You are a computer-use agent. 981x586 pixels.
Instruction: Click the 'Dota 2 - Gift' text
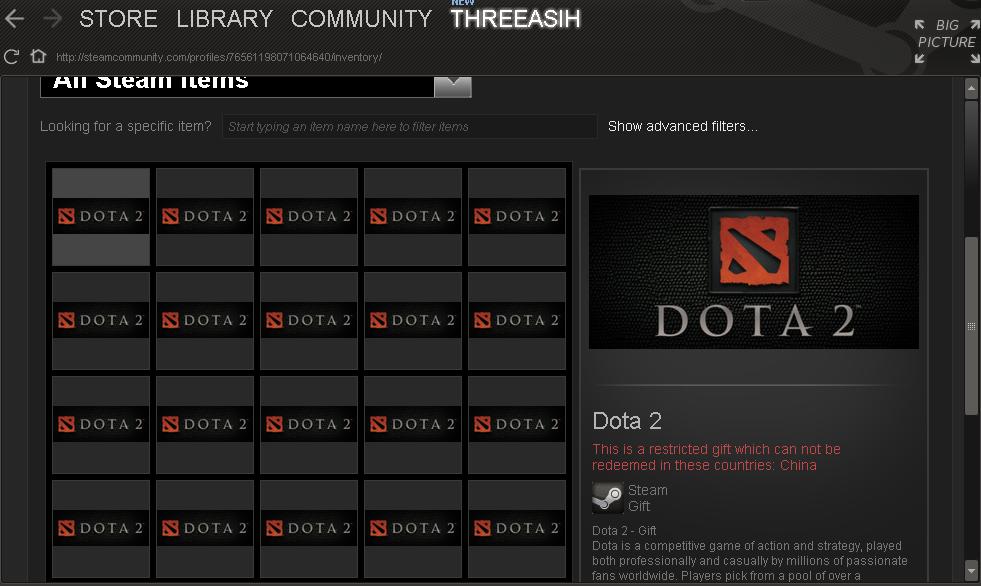click(x=624, y=530)
